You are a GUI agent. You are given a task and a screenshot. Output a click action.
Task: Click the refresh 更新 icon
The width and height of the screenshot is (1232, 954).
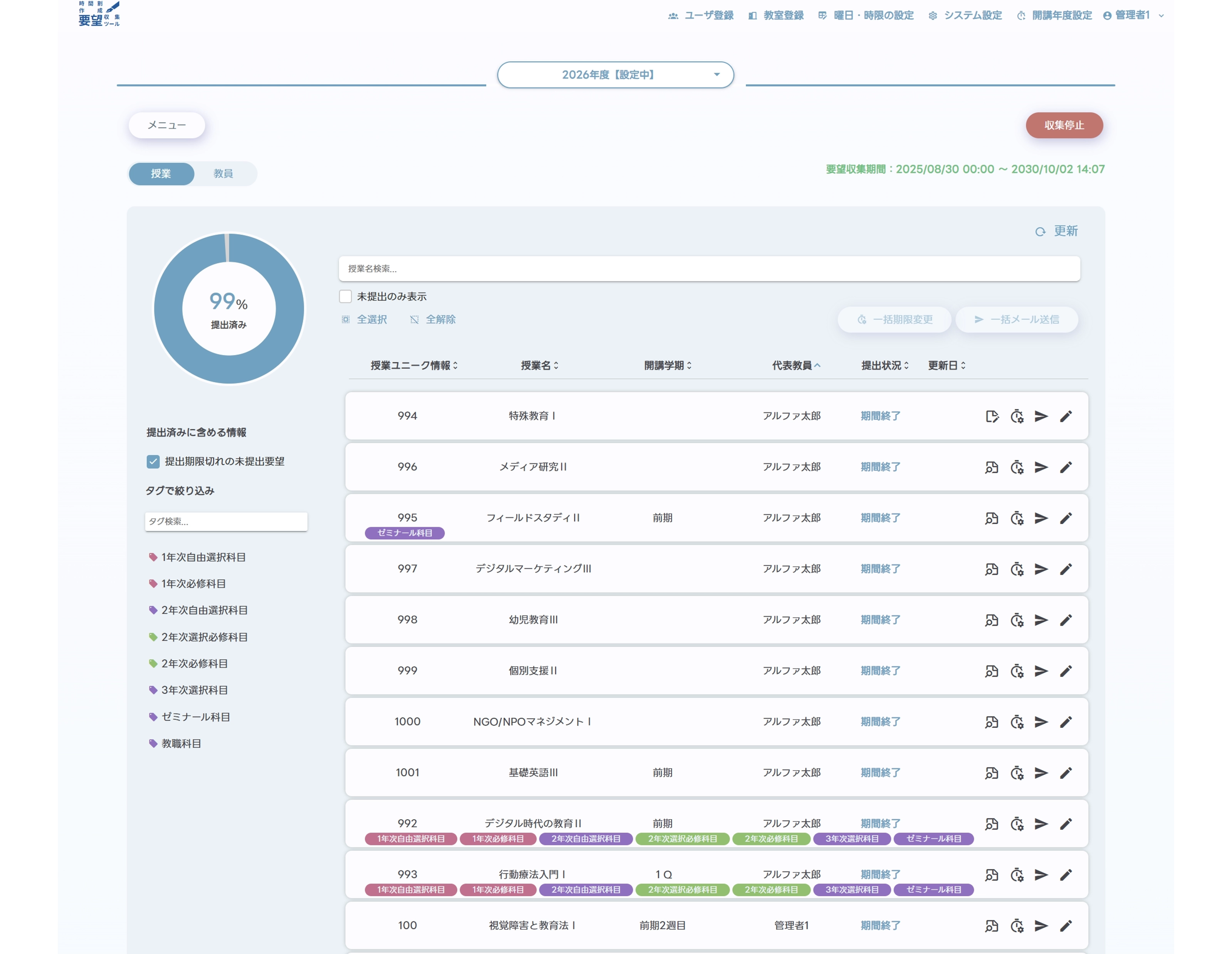[x=1040, y=231]
